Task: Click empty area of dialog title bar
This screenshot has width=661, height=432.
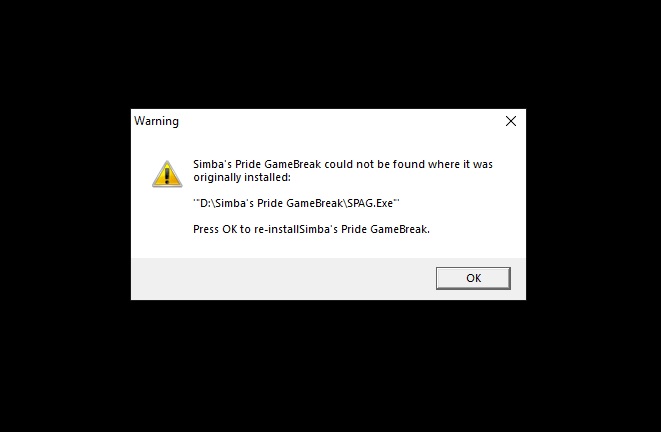Action: point(337,121)
